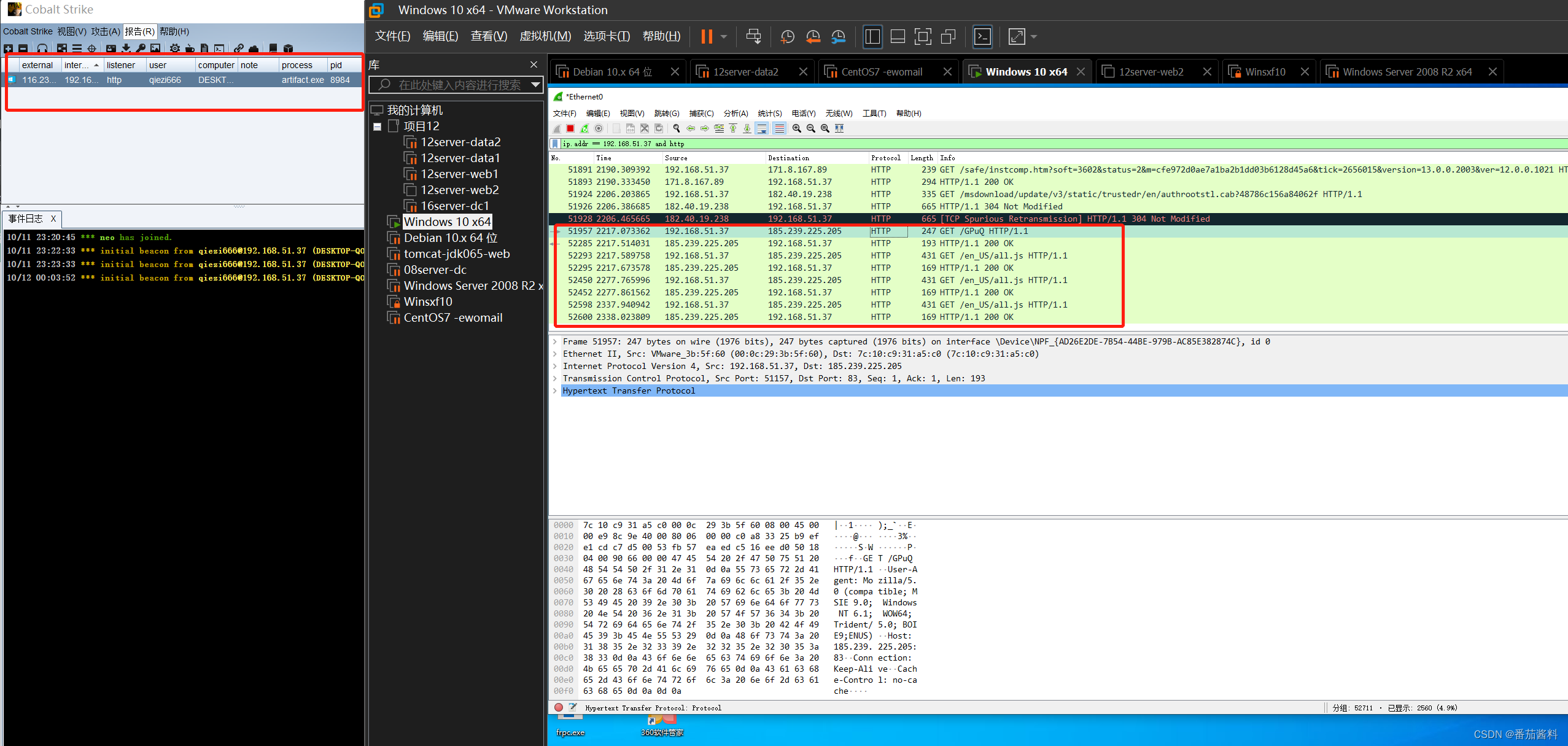The height and width of the screenshot is (746, 1568).
Task: Open VMware 虚拟机(M) menu
Action: click(x=545, y=36)
